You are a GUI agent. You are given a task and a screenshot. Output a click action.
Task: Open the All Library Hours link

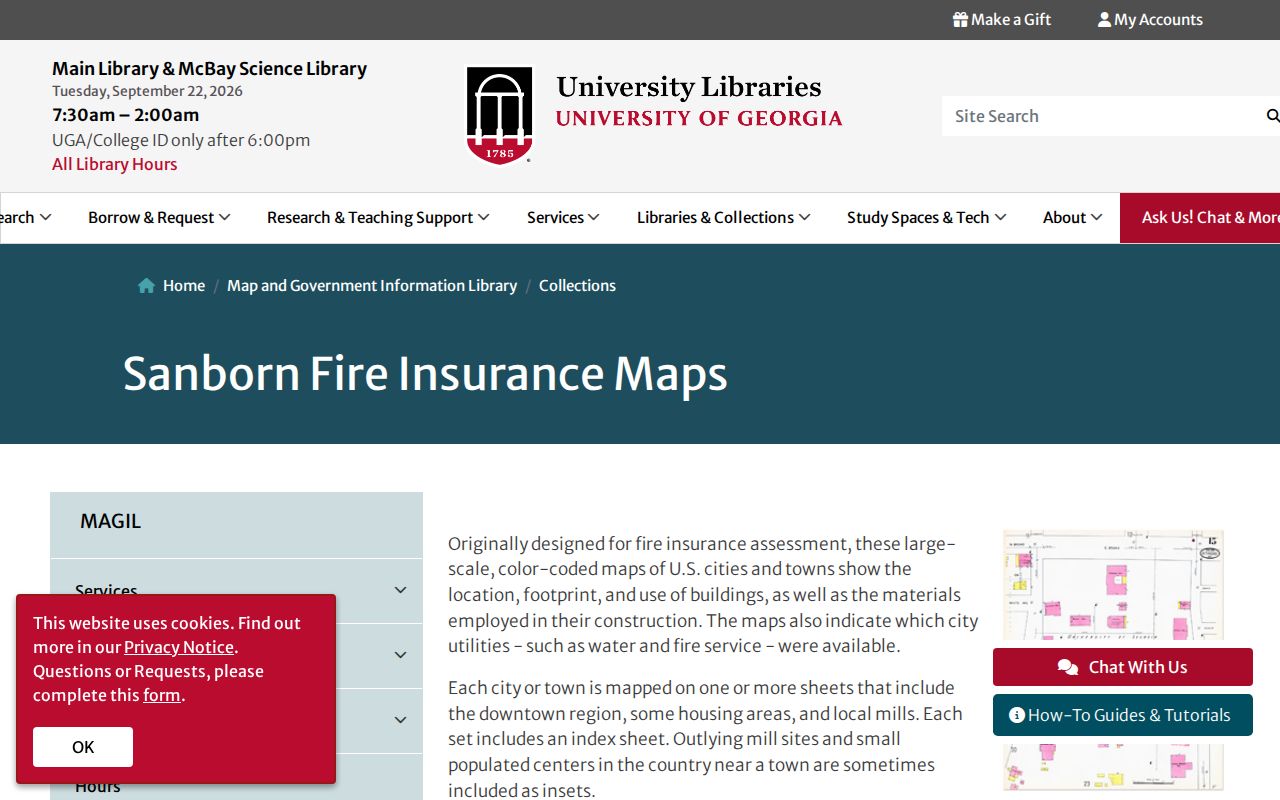pos(114,164)
